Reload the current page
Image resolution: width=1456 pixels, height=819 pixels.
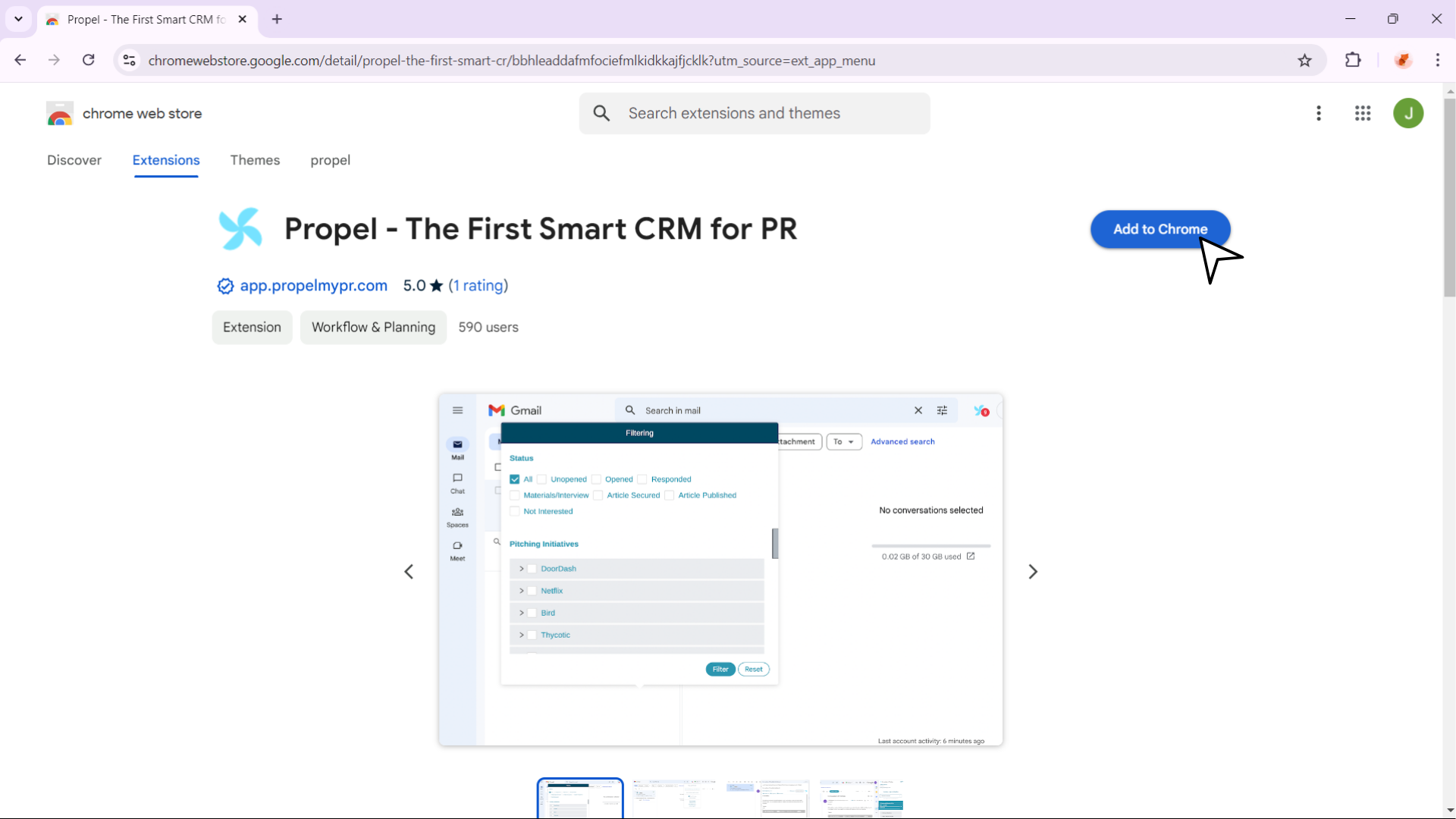point(89,60)
